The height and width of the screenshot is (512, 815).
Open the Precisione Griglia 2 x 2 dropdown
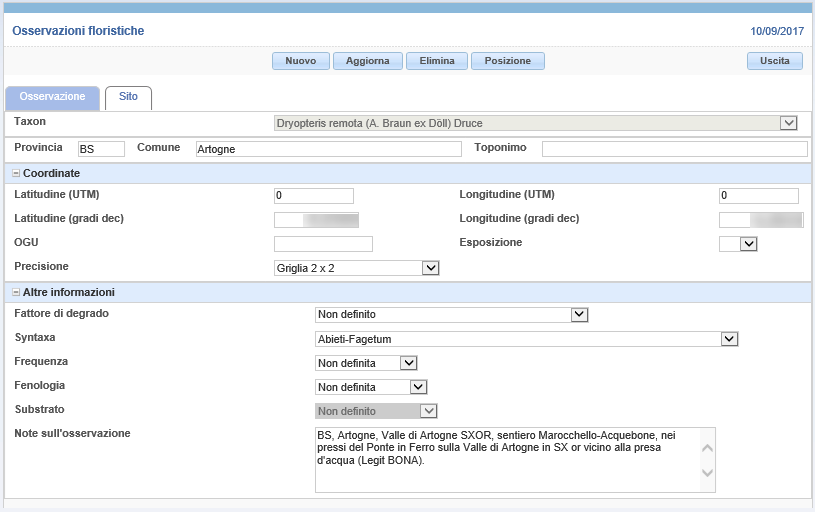[x=430, y=268]
